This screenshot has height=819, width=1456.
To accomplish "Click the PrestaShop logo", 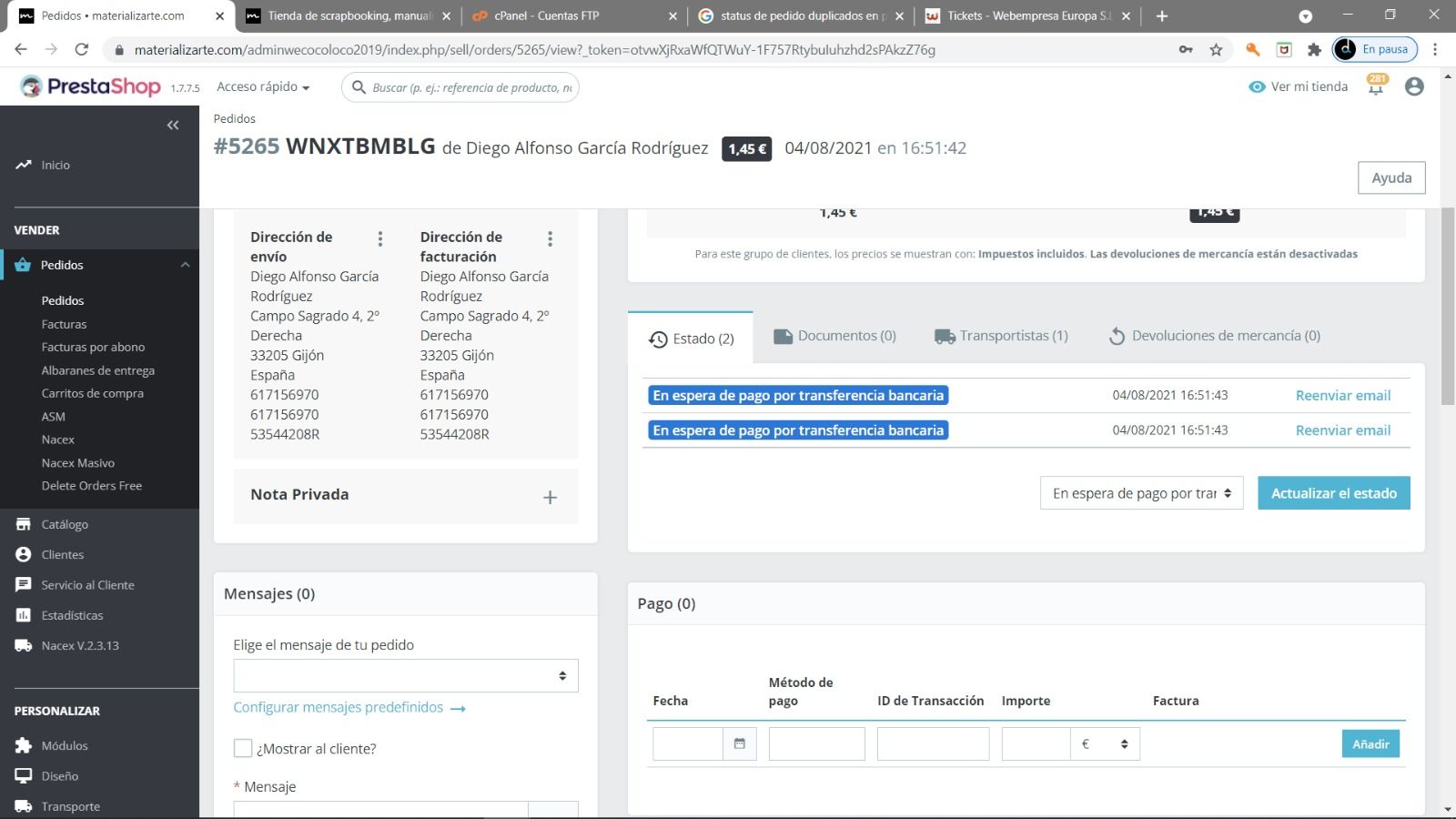I will (x=91, y=86).
